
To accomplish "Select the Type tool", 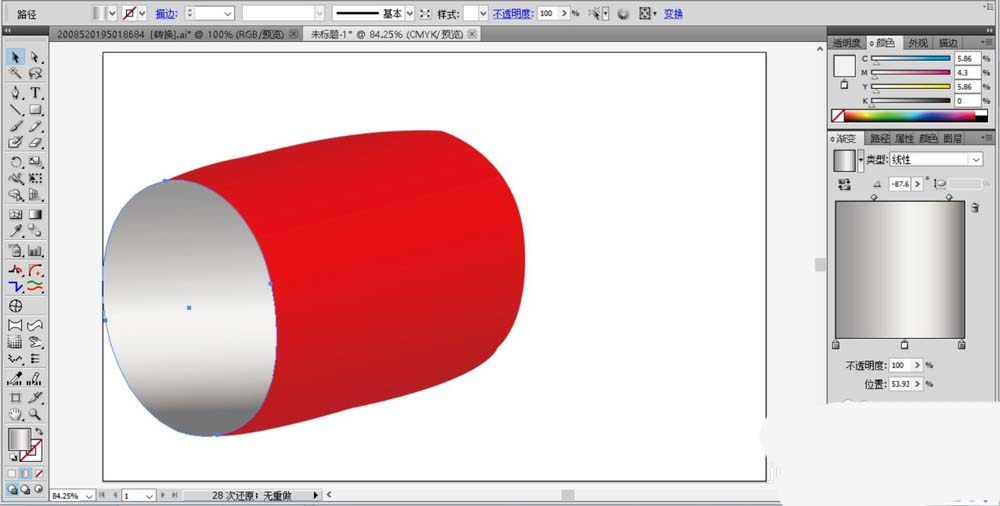I will [35, 93].
